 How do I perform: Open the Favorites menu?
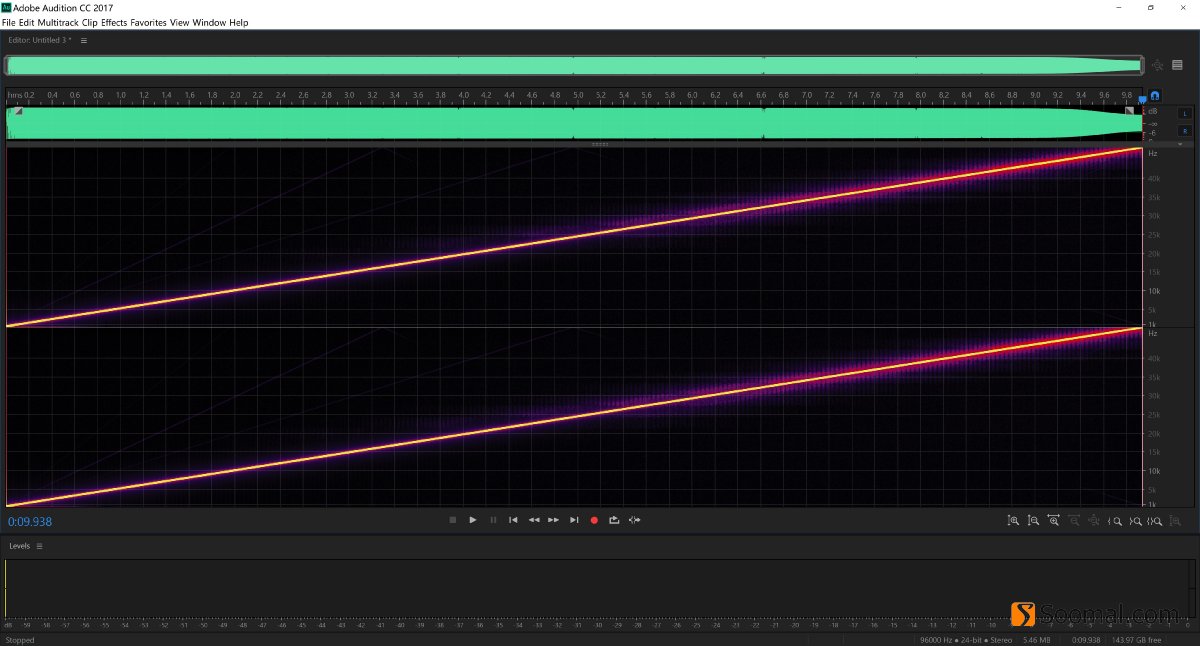pos(149,22)
